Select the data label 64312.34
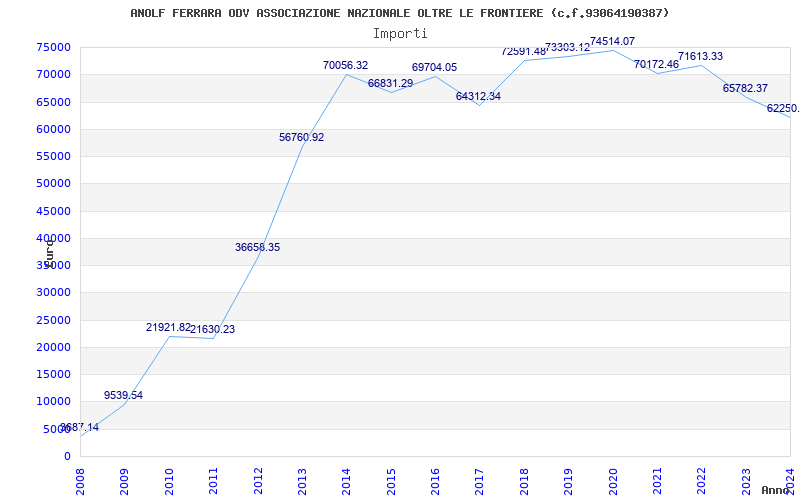This screenshot has width=800, height=500. [x=479, y=96]
